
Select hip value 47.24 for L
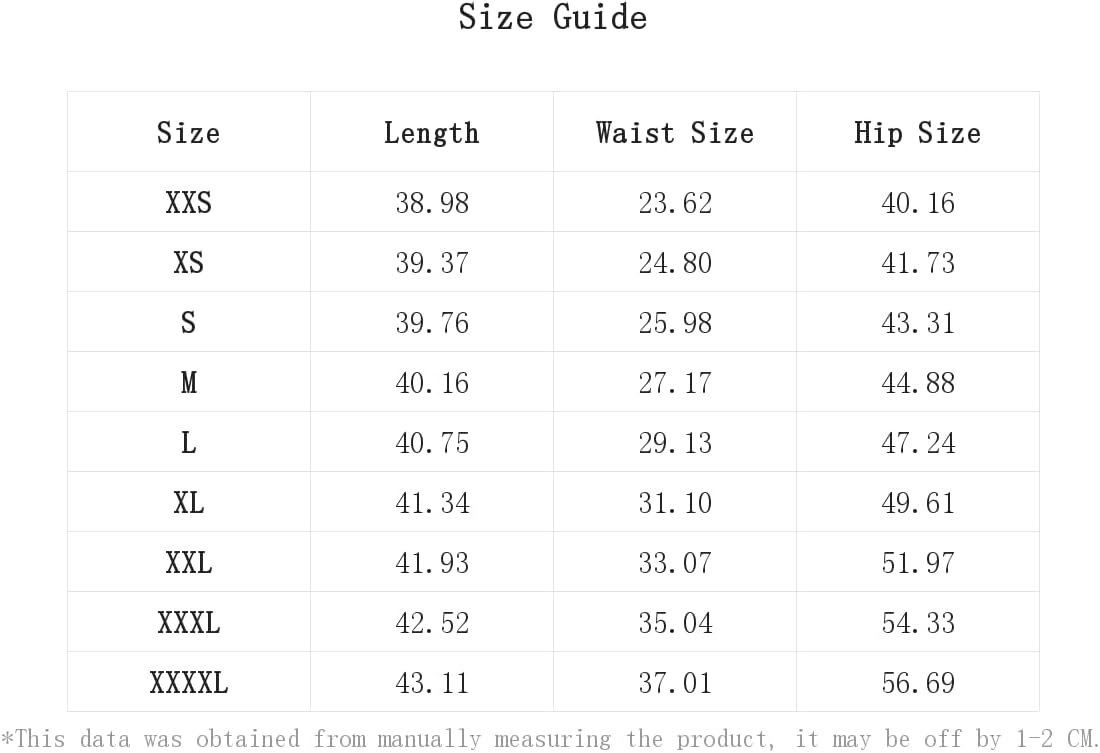coord(918,443)
